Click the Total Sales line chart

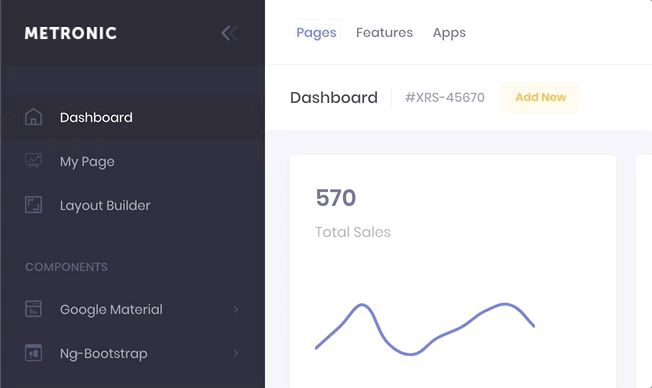coord(425,329)
